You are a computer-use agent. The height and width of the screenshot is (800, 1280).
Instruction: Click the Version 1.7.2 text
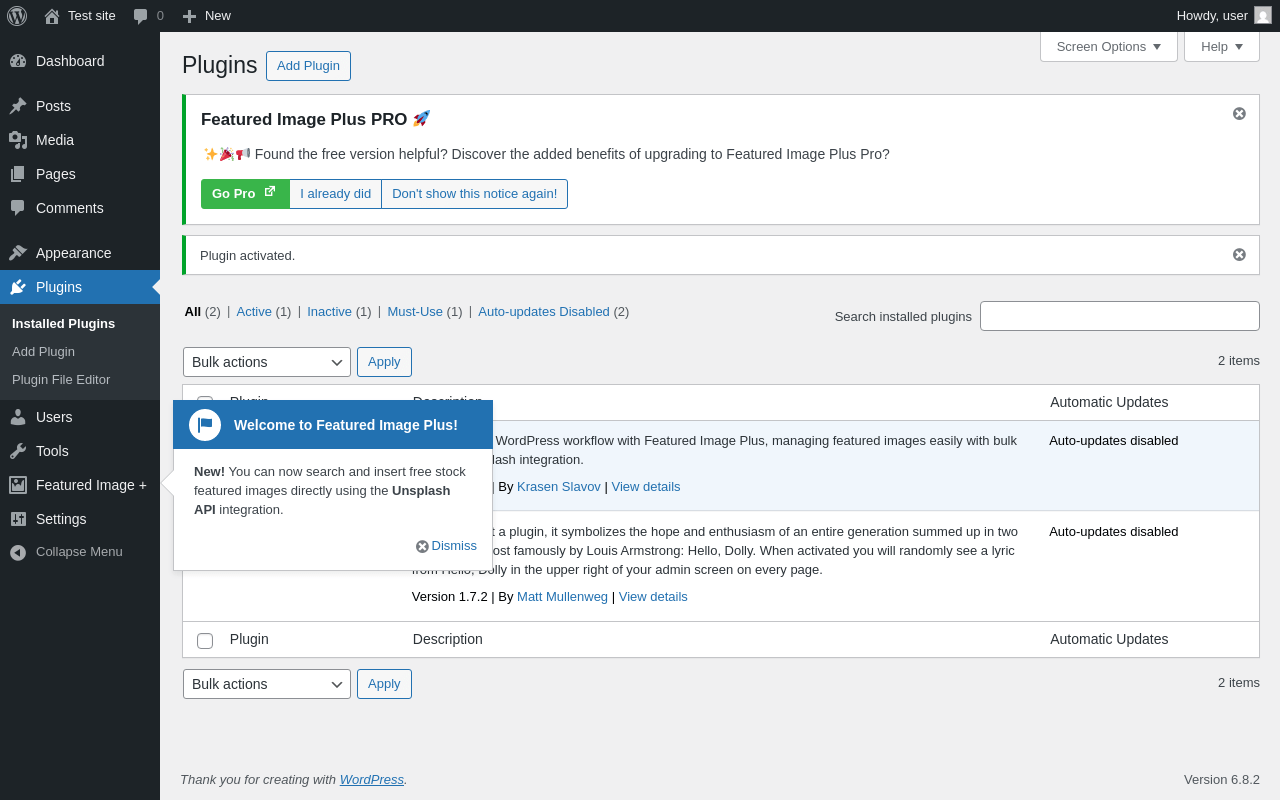pyautogui.click(x=450, y=597)
